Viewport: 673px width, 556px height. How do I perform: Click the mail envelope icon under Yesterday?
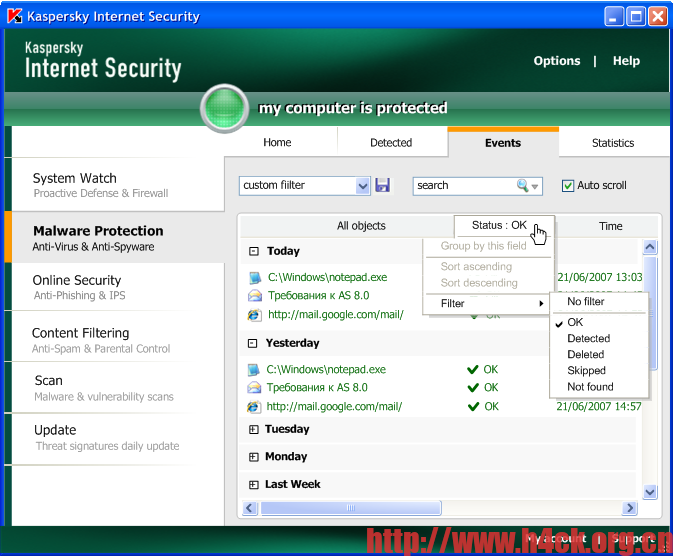point(254,388)
